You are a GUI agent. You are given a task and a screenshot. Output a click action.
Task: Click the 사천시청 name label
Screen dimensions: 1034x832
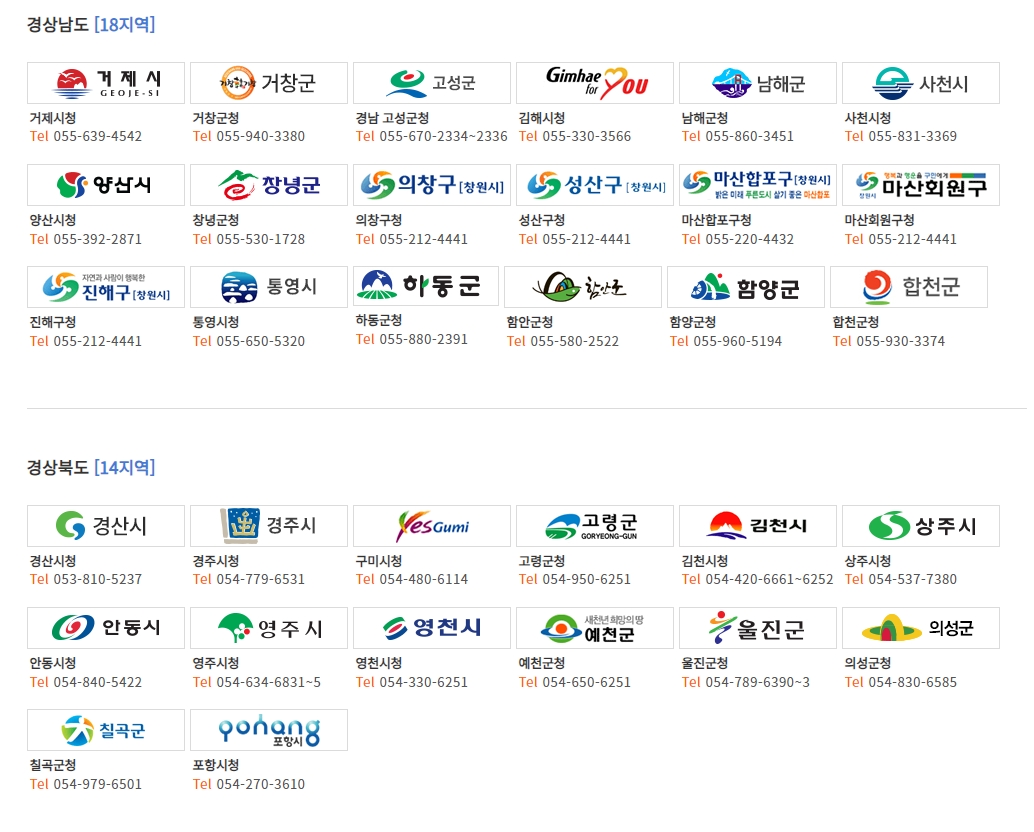pyautogui.click(x=868, y=118)
